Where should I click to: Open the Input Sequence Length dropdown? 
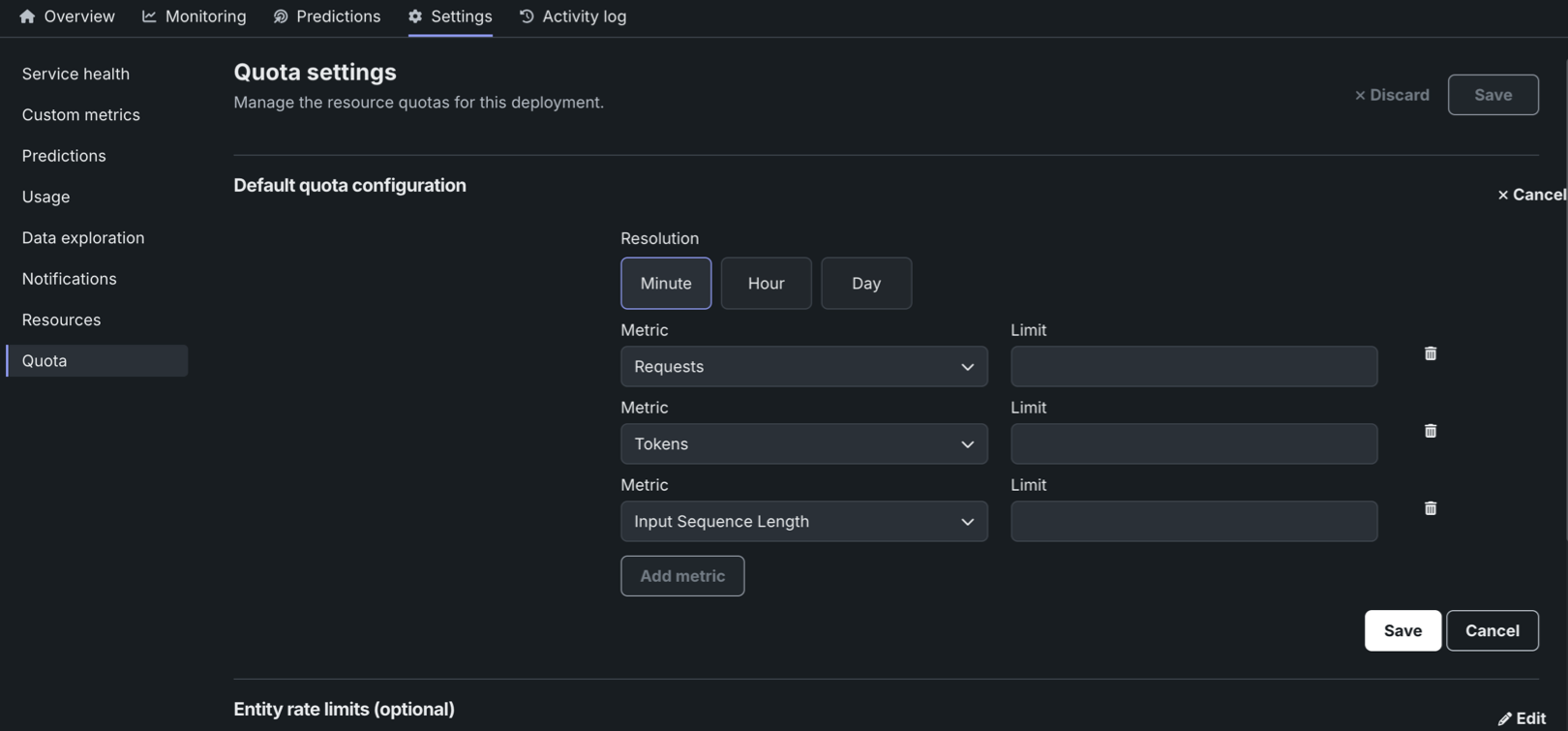803,521
